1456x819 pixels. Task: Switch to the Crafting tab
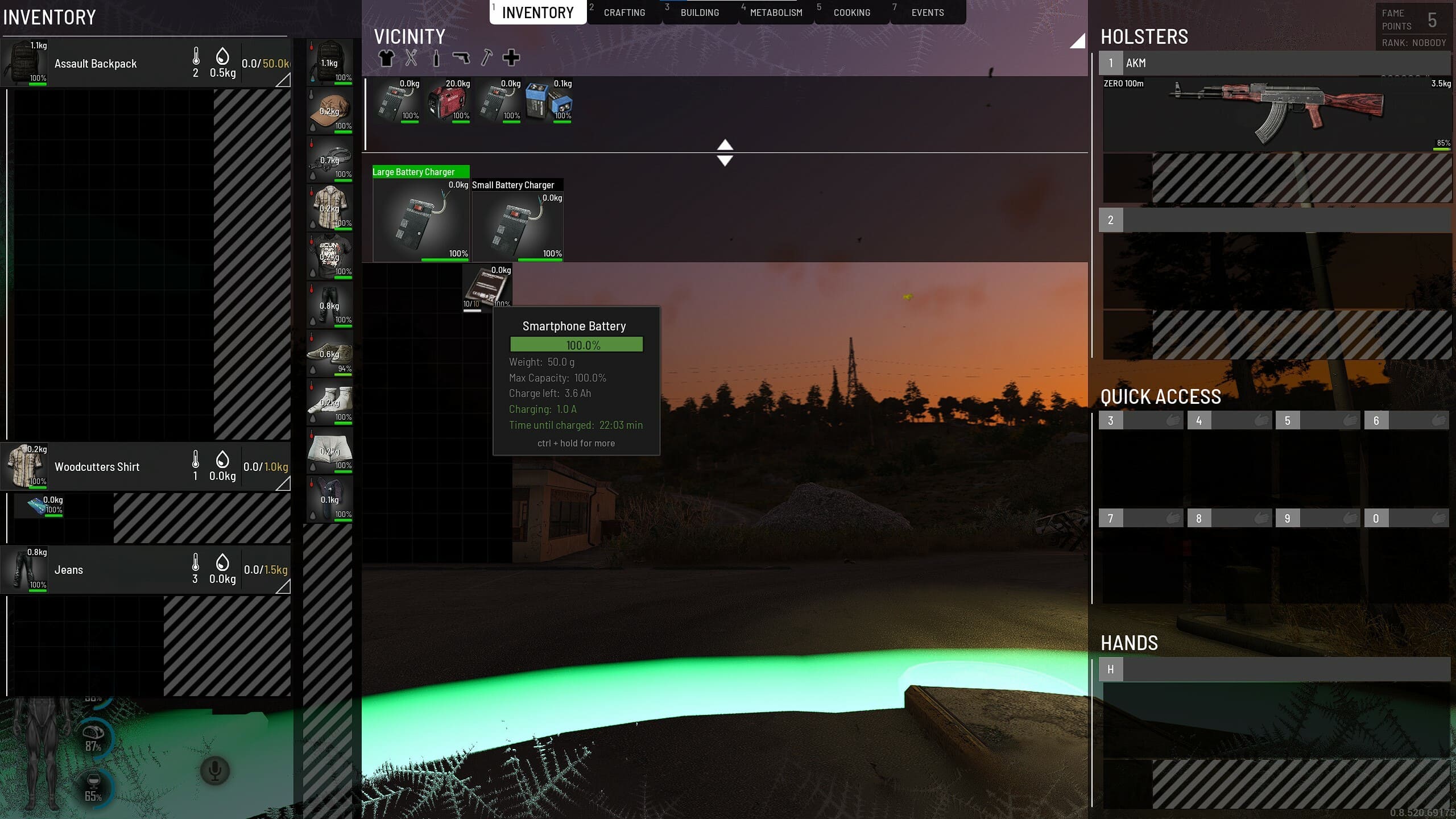(624, 13)
